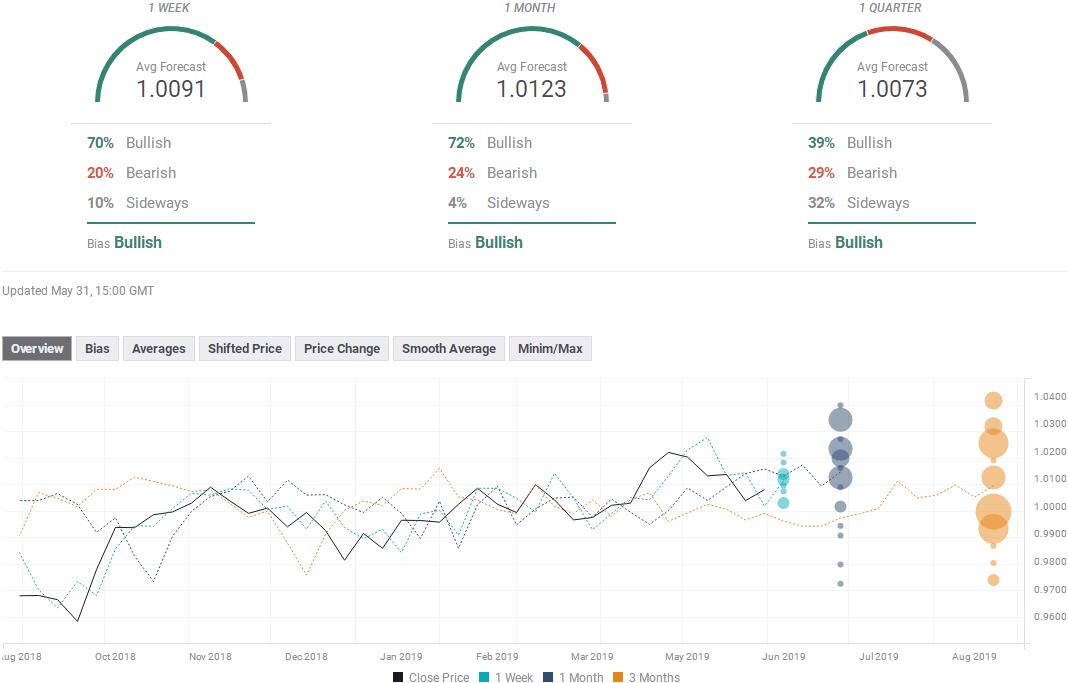Show the Shifted Price view
The height and width of the screenshot is (683, 1068).
(x=245, y=349)
